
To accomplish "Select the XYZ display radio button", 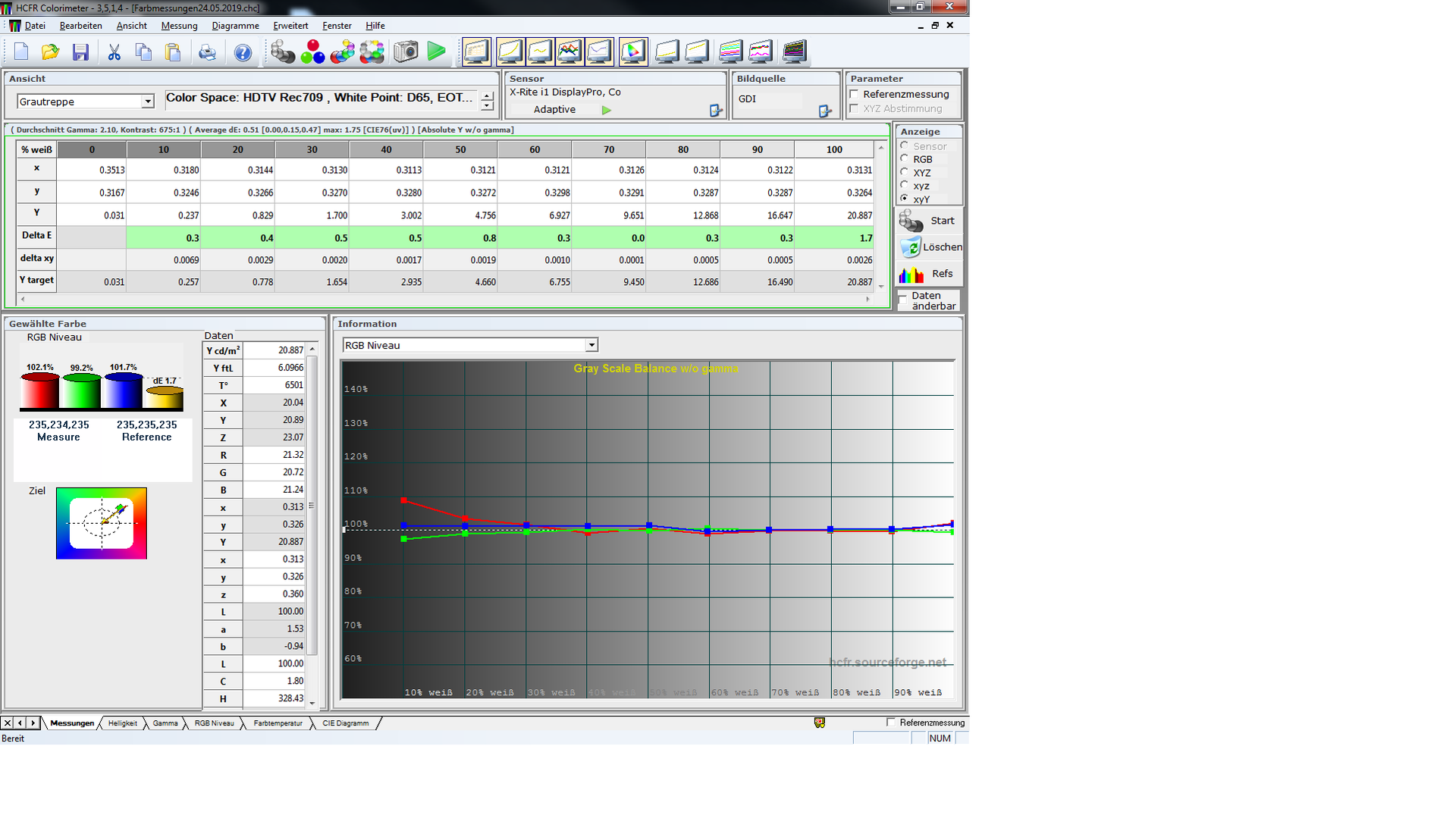I will 904,173.
